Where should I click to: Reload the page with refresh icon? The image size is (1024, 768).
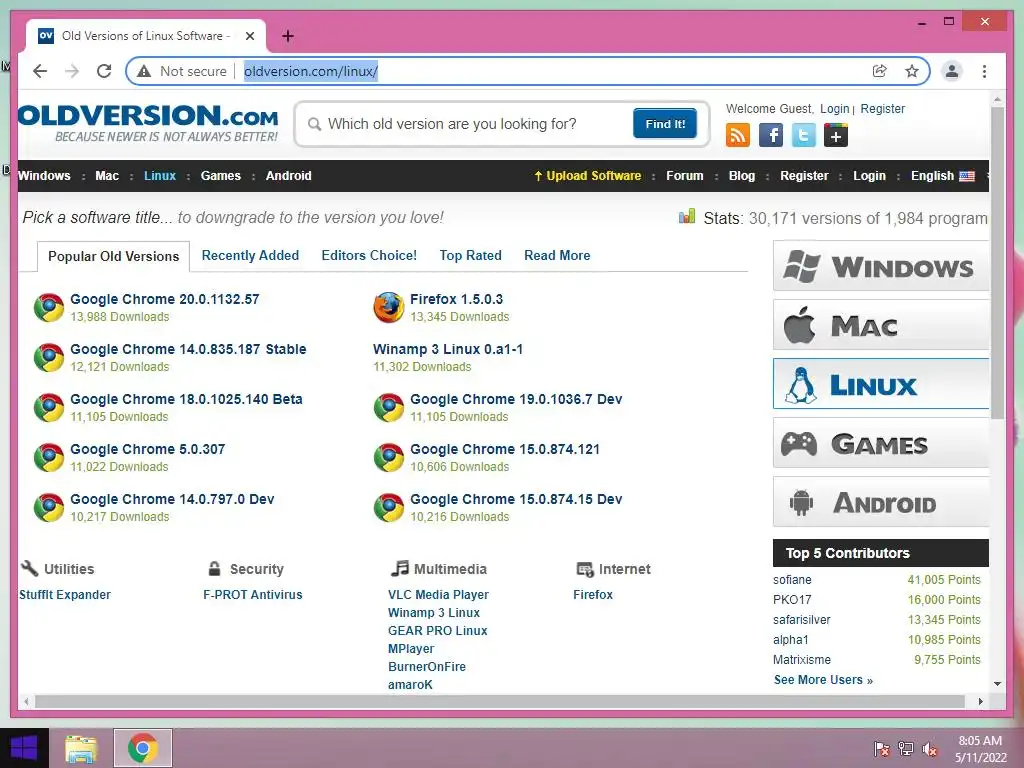104,71
